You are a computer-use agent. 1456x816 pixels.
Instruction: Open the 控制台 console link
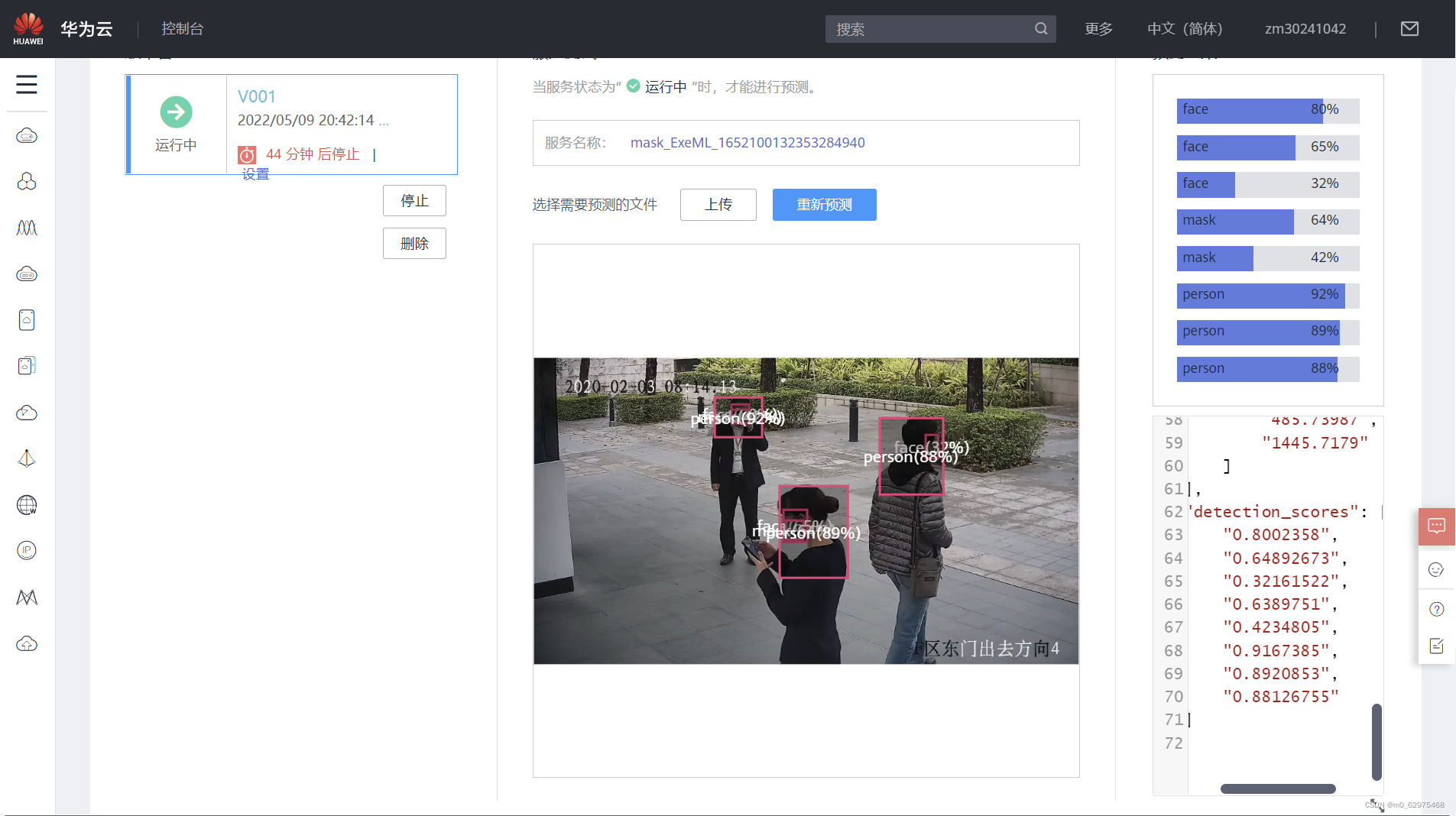(x=183, y=29)
